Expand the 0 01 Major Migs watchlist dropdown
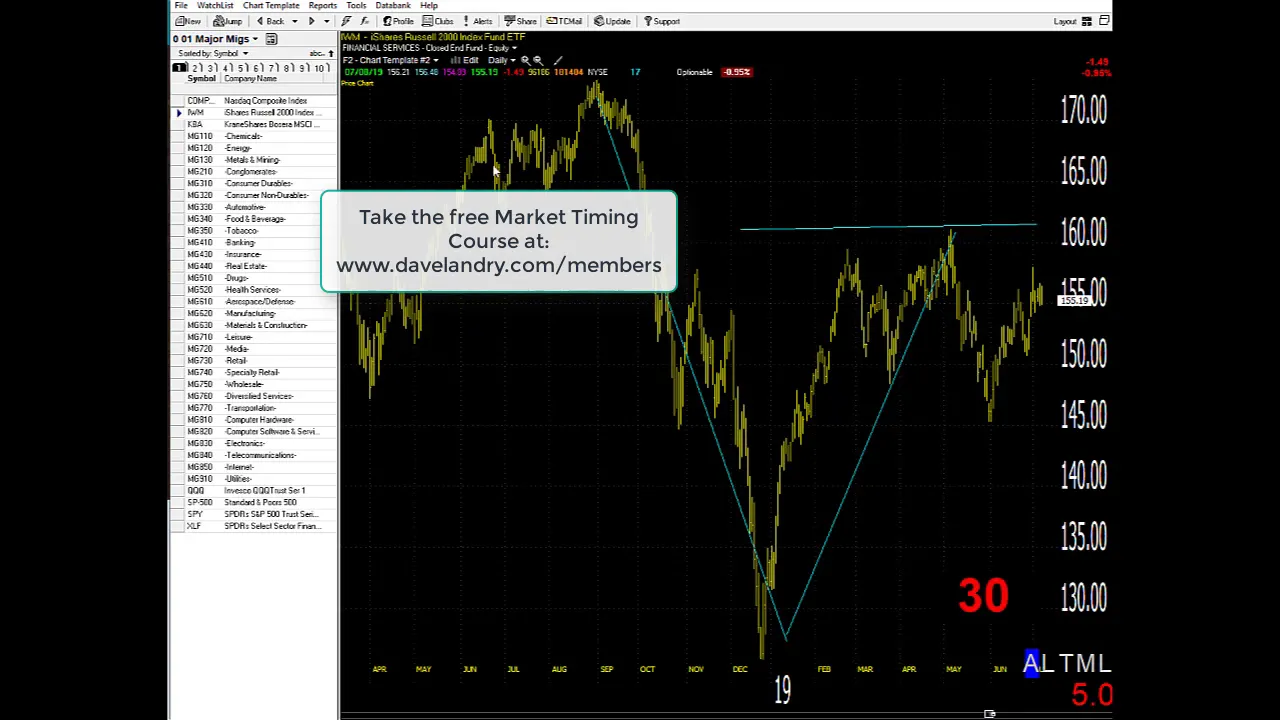Image resolution: width=1280 pixels, height=720 pixels. click(x=255, y=39)
